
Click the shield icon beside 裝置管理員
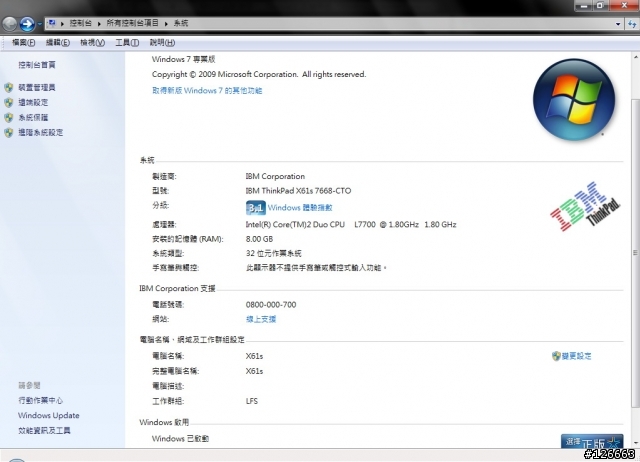click(9, 87)
